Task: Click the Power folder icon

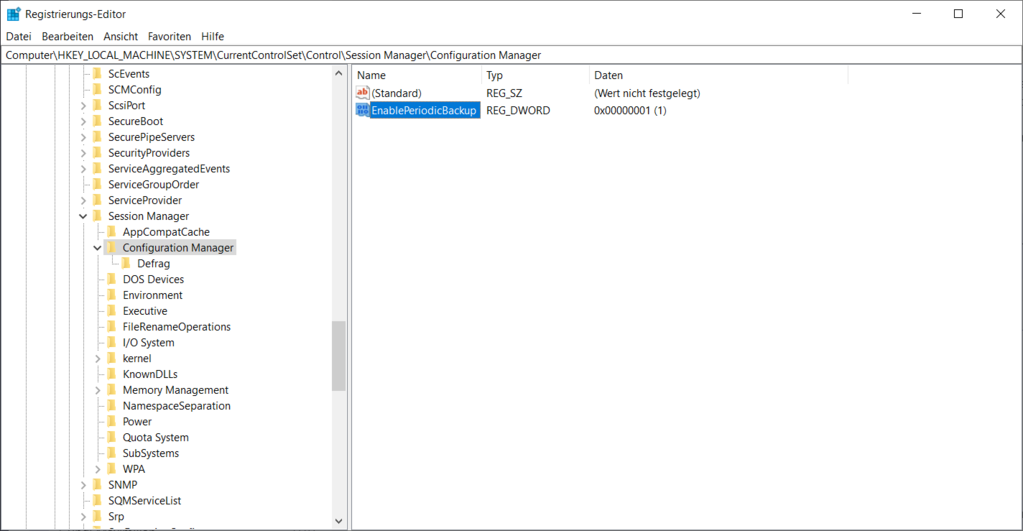Action: 112,421
